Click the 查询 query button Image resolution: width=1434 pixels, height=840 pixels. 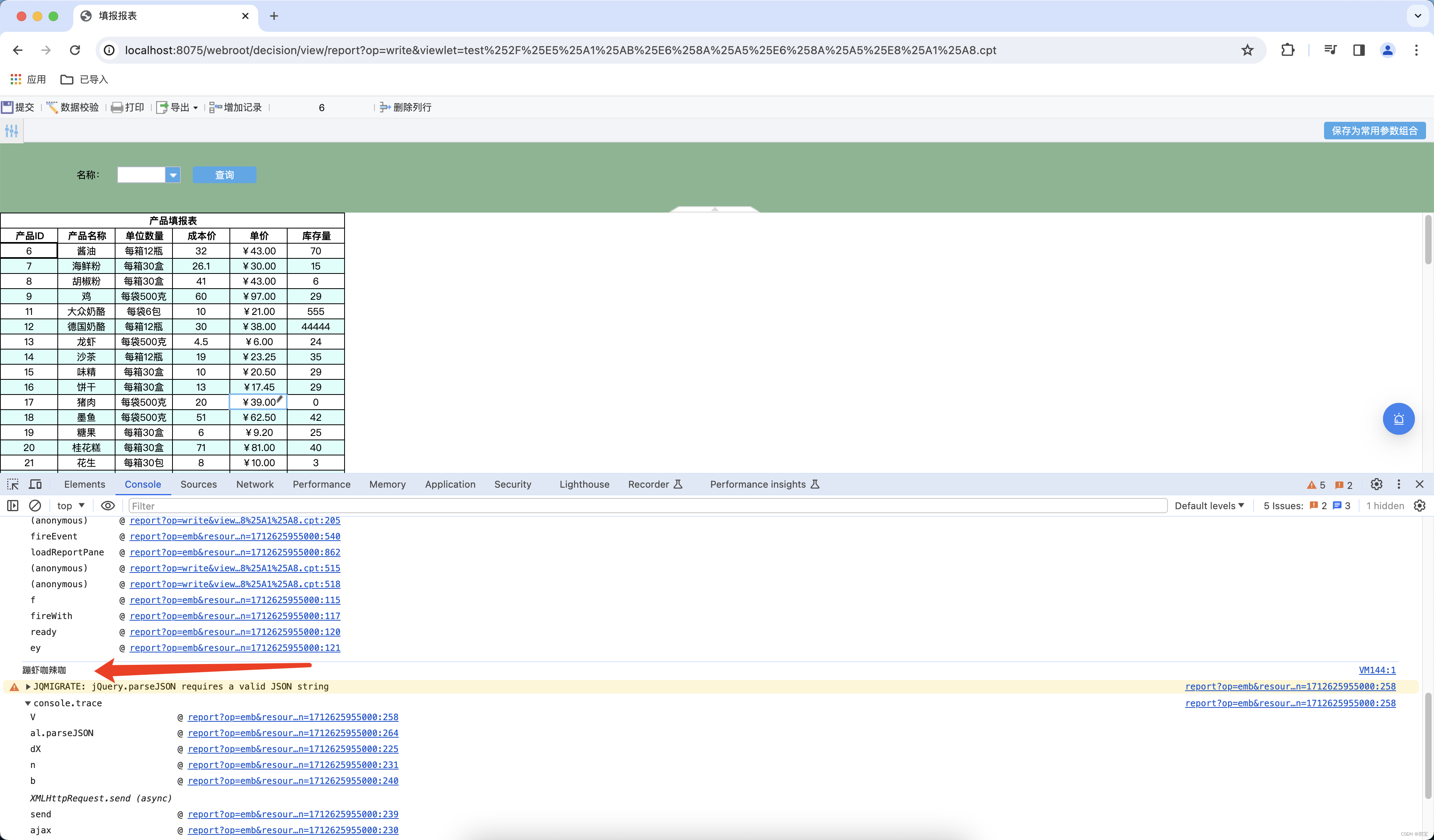coord(224,175)
